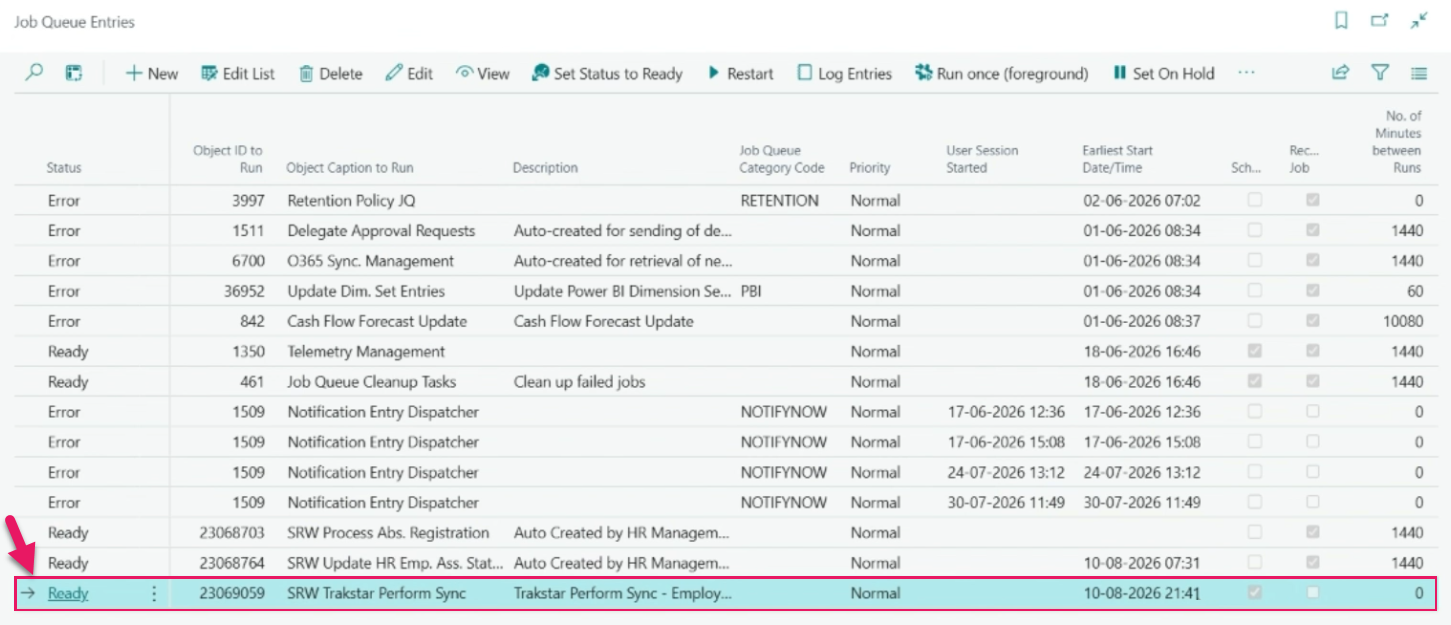Click Job Queue Category Code column header

click(782, 159)
